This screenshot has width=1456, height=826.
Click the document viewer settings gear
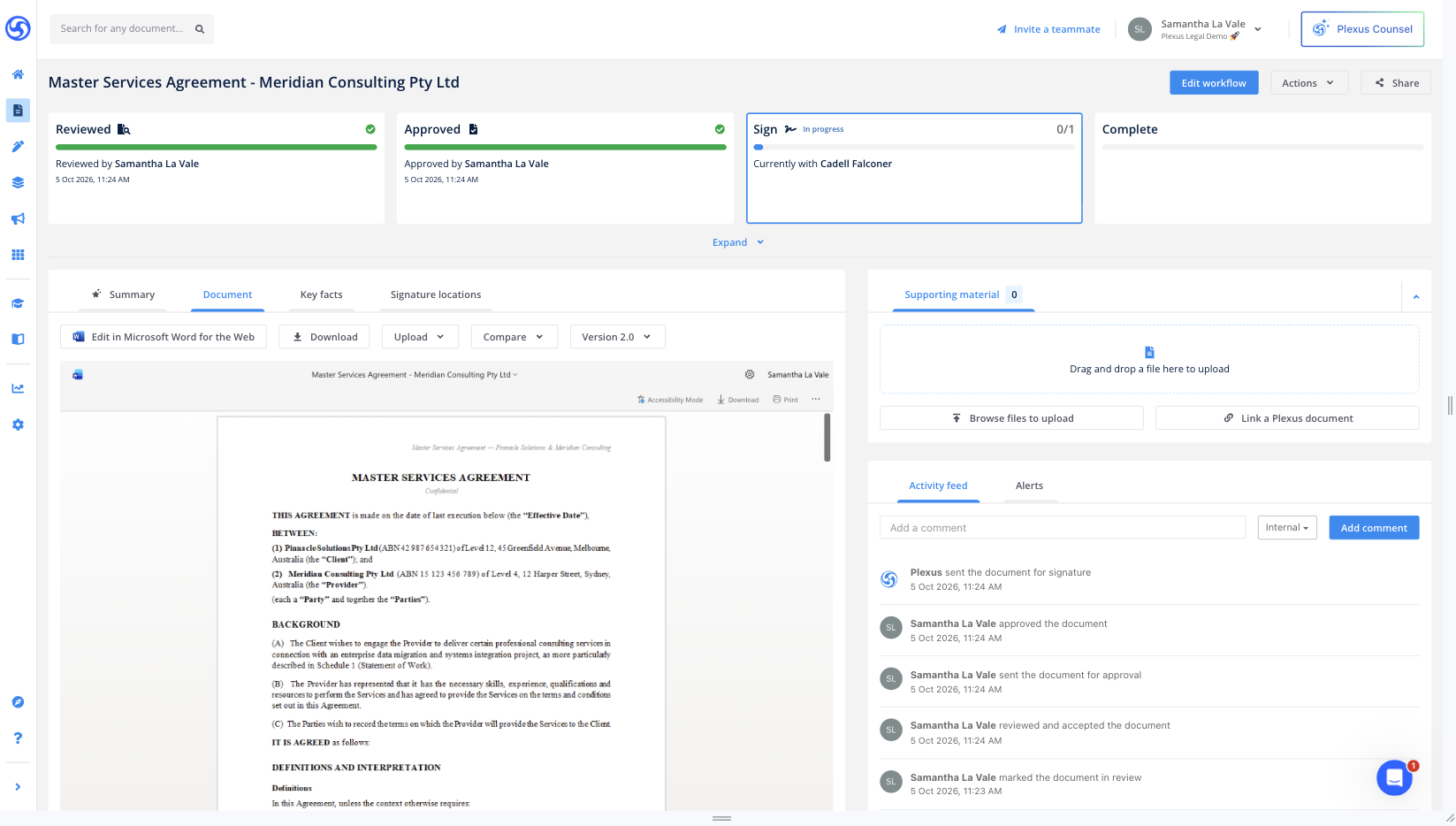[750, 375]
